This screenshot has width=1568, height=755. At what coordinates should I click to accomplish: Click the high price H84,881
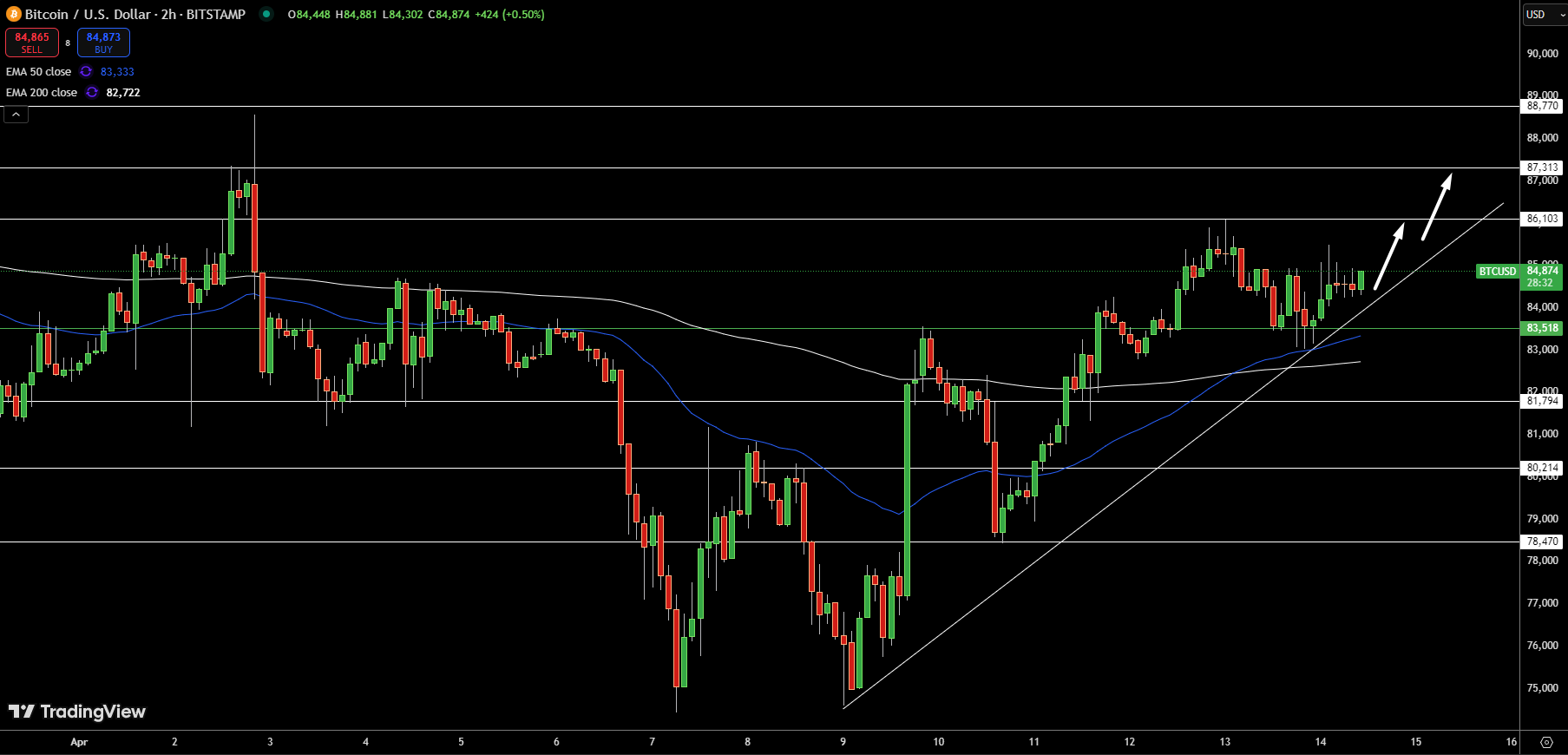[357, 15]
